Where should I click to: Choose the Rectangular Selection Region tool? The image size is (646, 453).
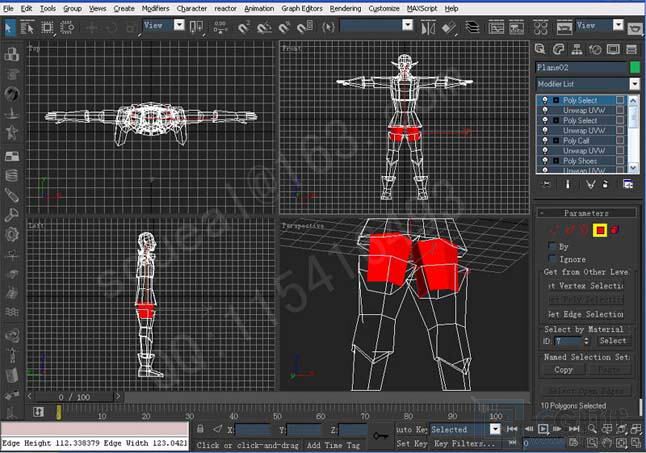pos(47,28)
